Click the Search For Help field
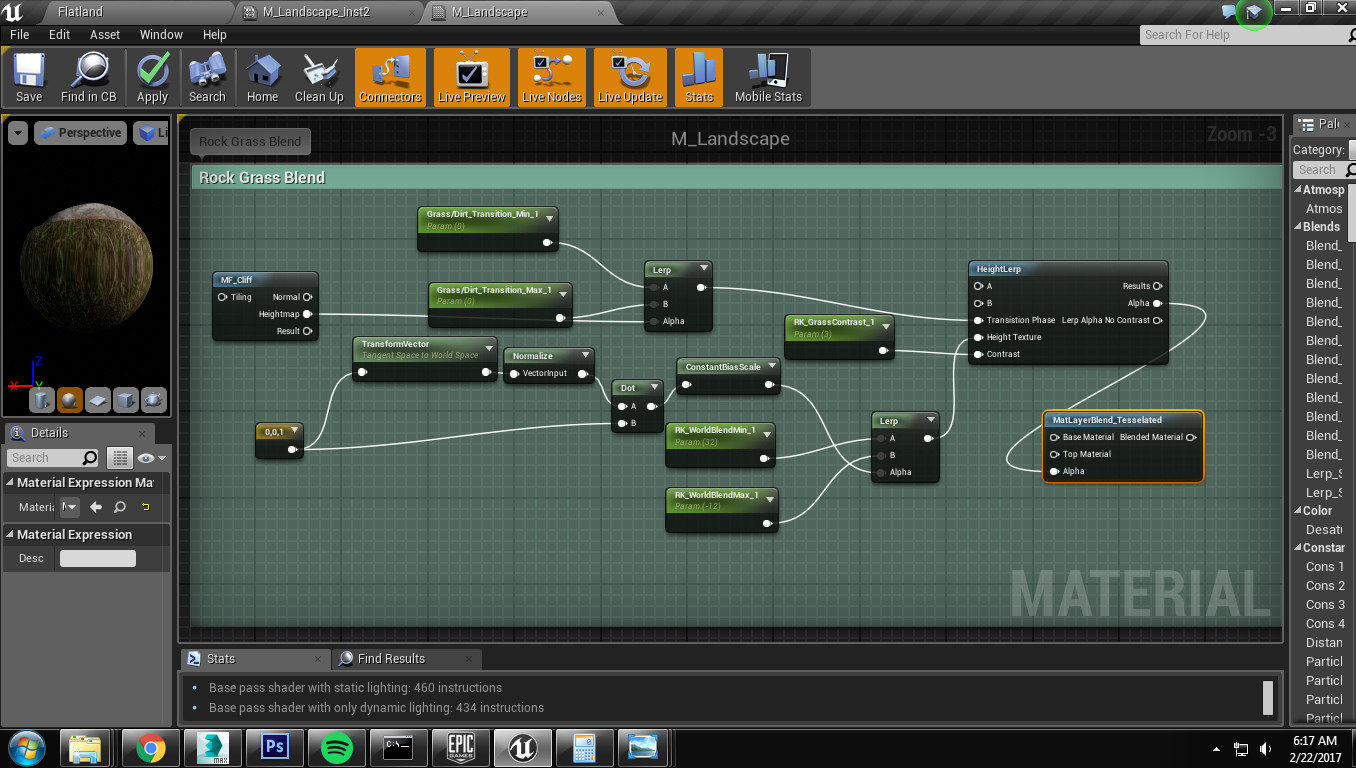 1247,35
